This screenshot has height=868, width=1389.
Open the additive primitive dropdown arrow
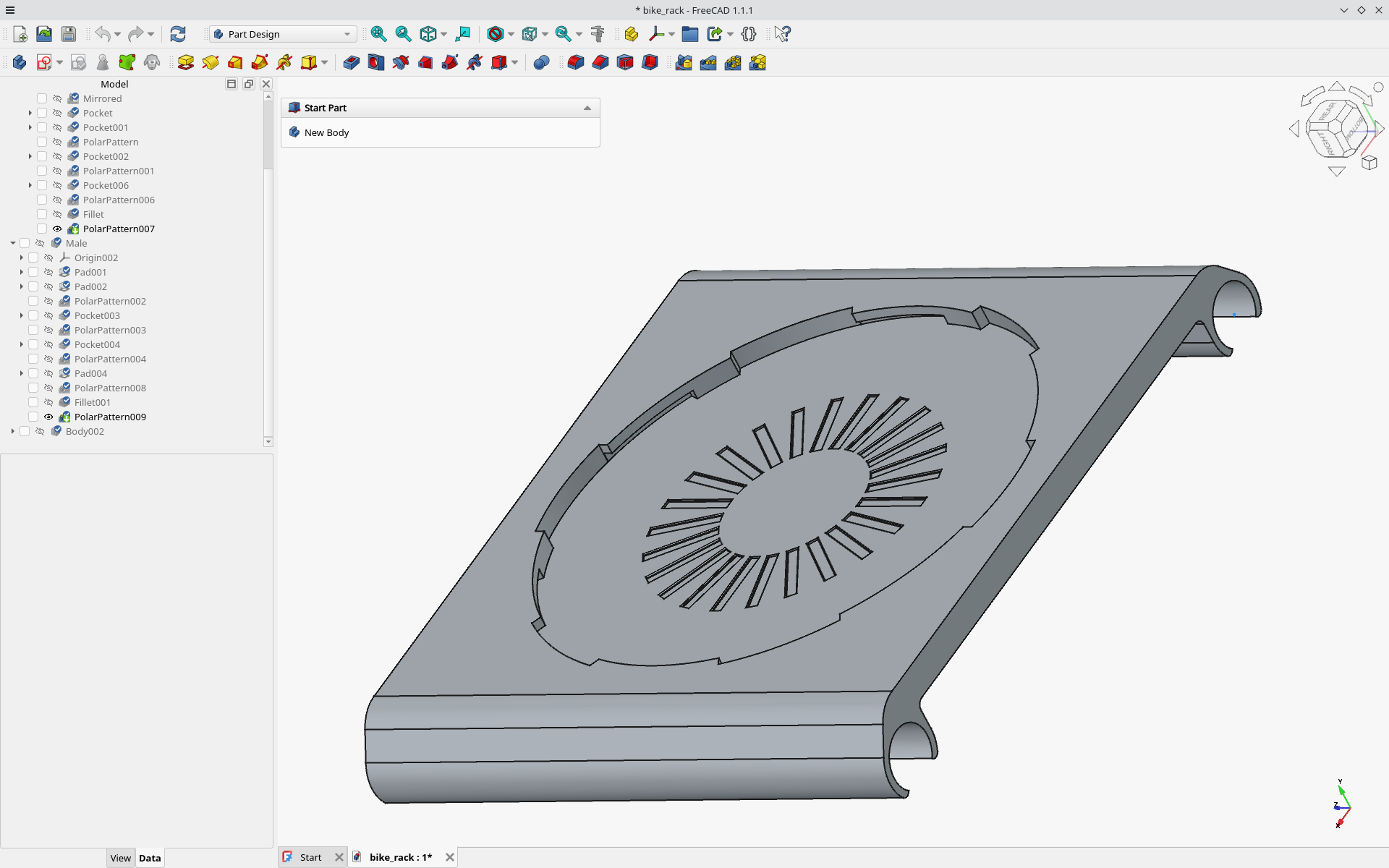324,63
